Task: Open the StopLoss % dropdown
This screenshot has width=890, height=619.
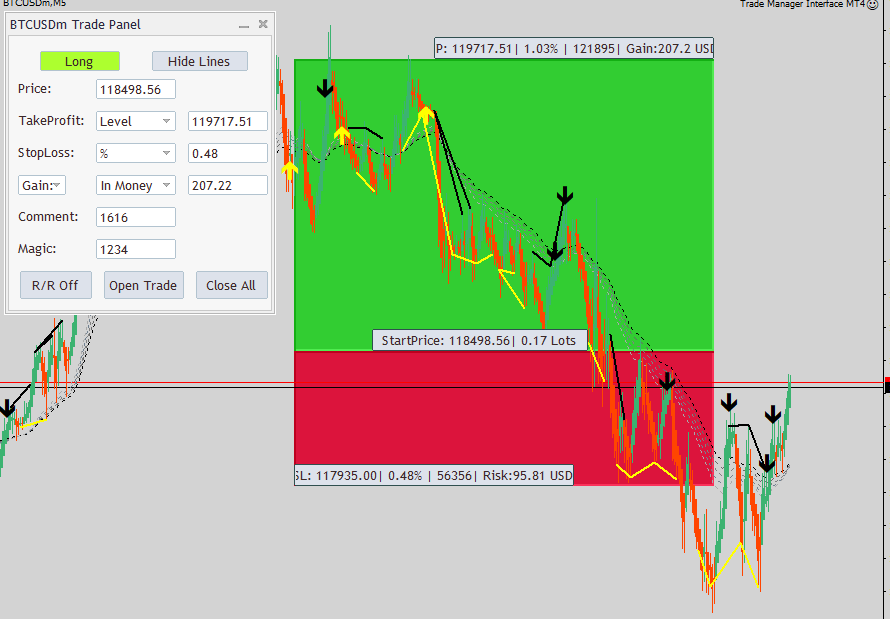Action: pyautogui.click(x=136, y=153)
